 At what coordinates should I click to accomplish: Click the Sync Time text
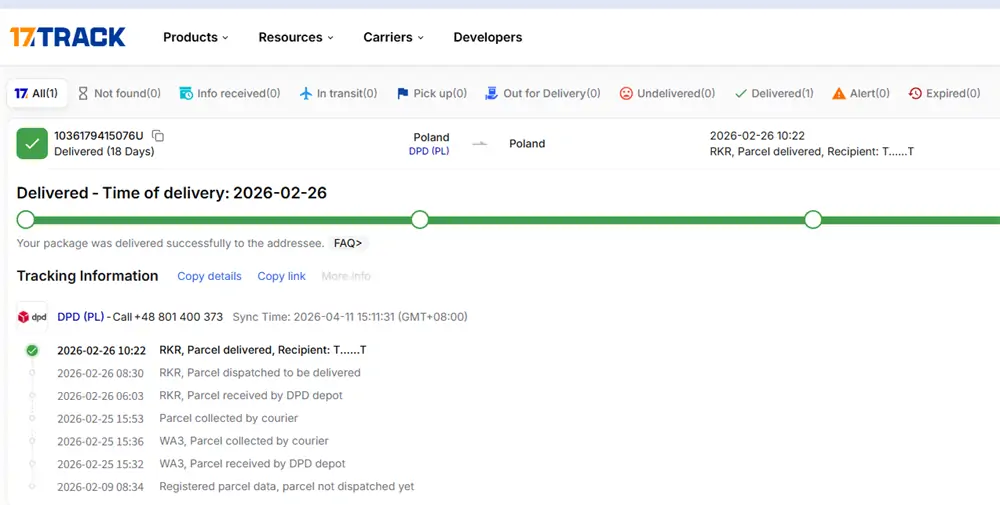pos(350,317)
